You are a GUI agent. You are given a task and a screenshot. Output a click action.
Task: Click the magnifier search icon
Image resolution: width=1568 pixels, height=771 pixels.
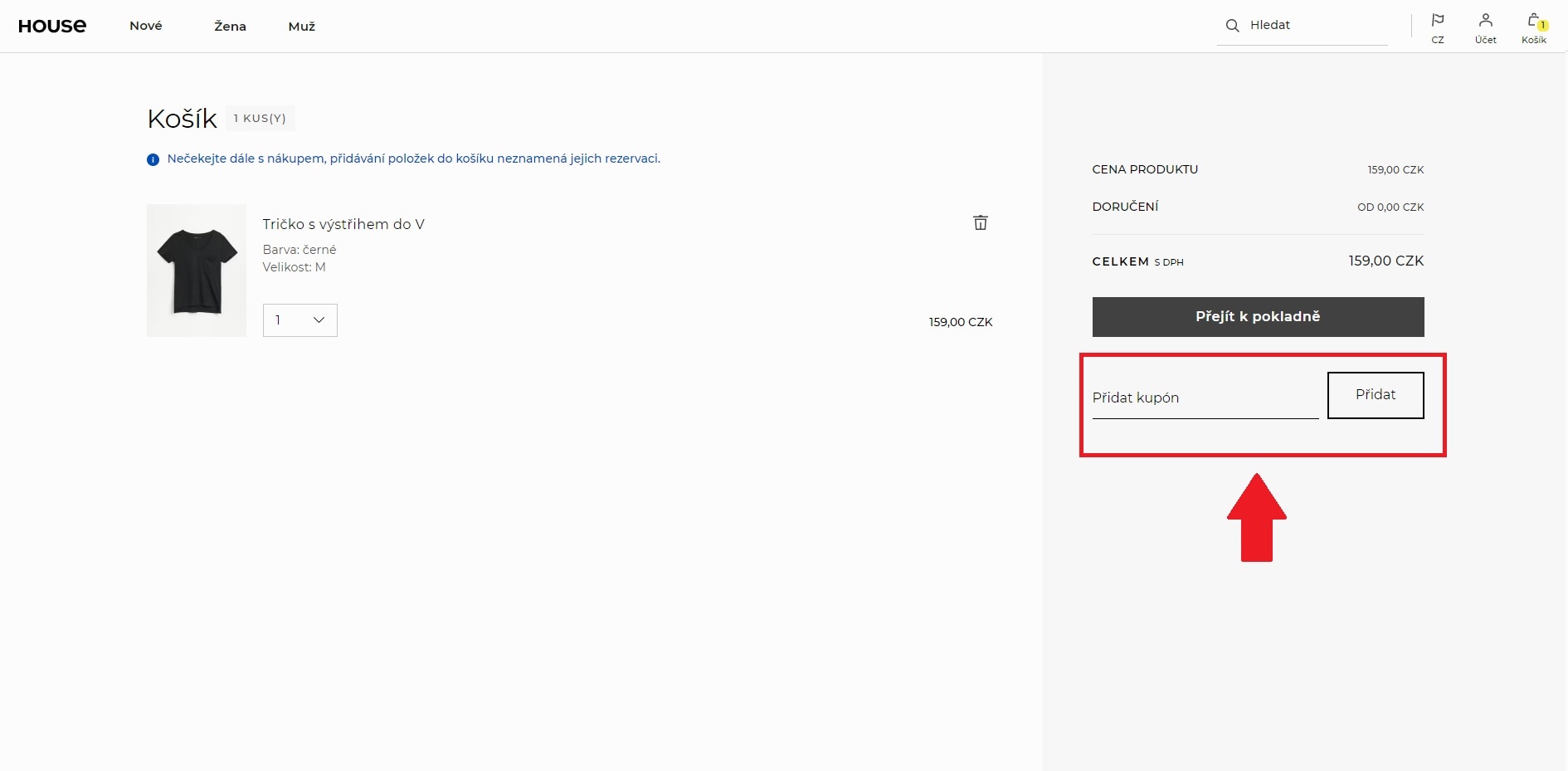1232,26
